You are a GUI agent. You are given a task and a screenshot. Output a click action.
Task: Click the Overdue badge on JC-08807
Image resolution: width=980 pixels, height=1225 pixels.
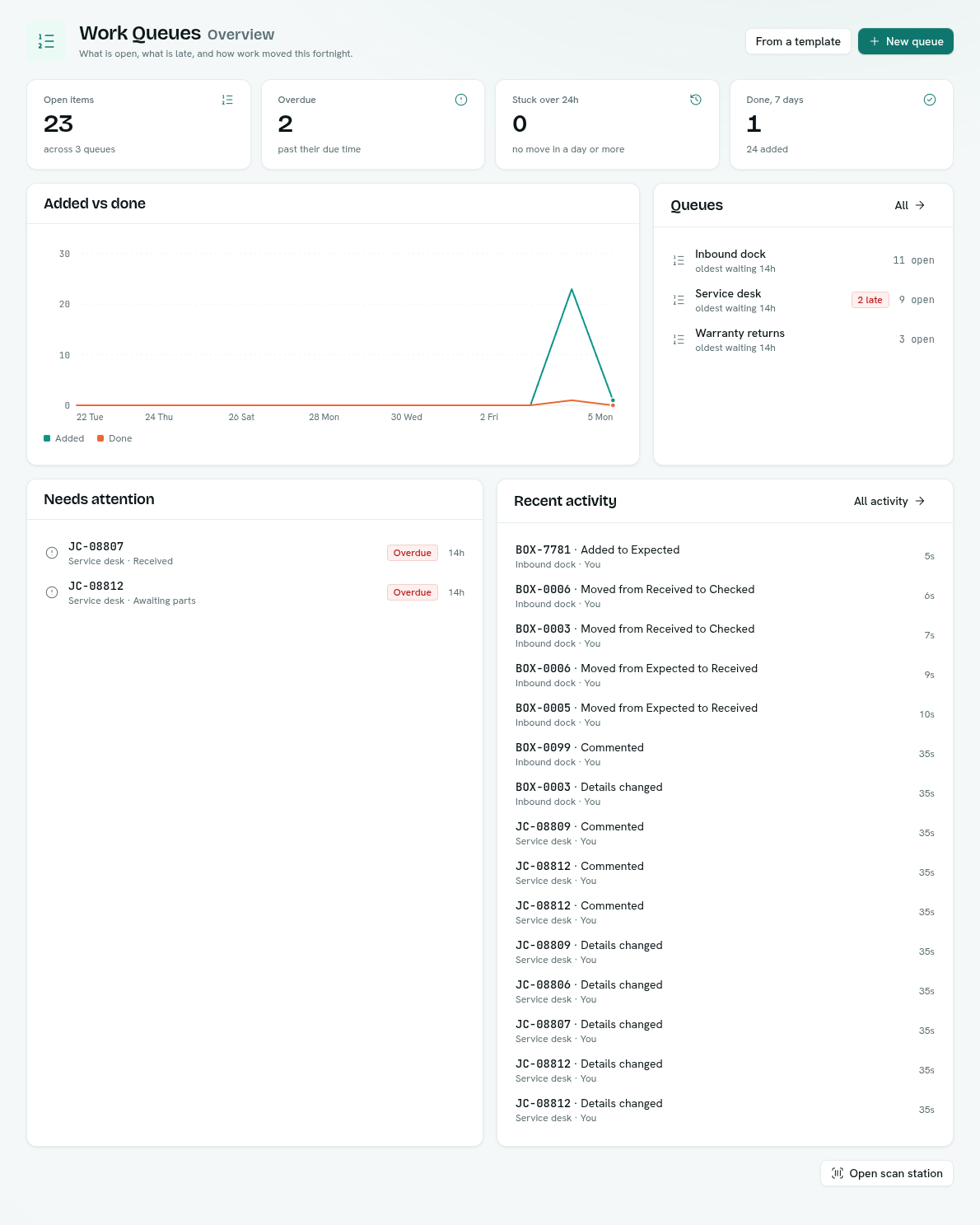click(412, 553)
